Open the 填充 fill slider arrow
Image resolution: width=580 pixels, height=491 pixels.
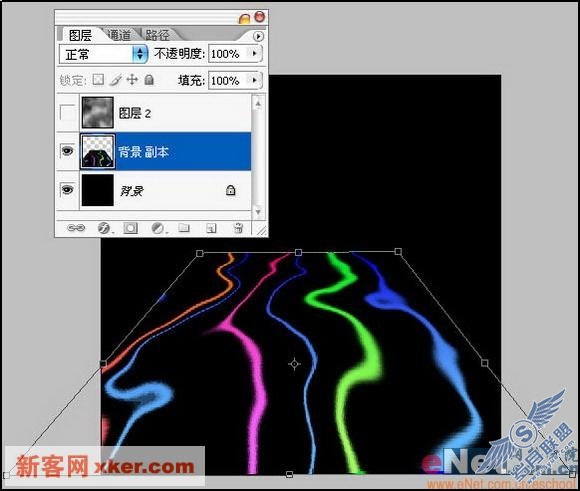[254, 80]
